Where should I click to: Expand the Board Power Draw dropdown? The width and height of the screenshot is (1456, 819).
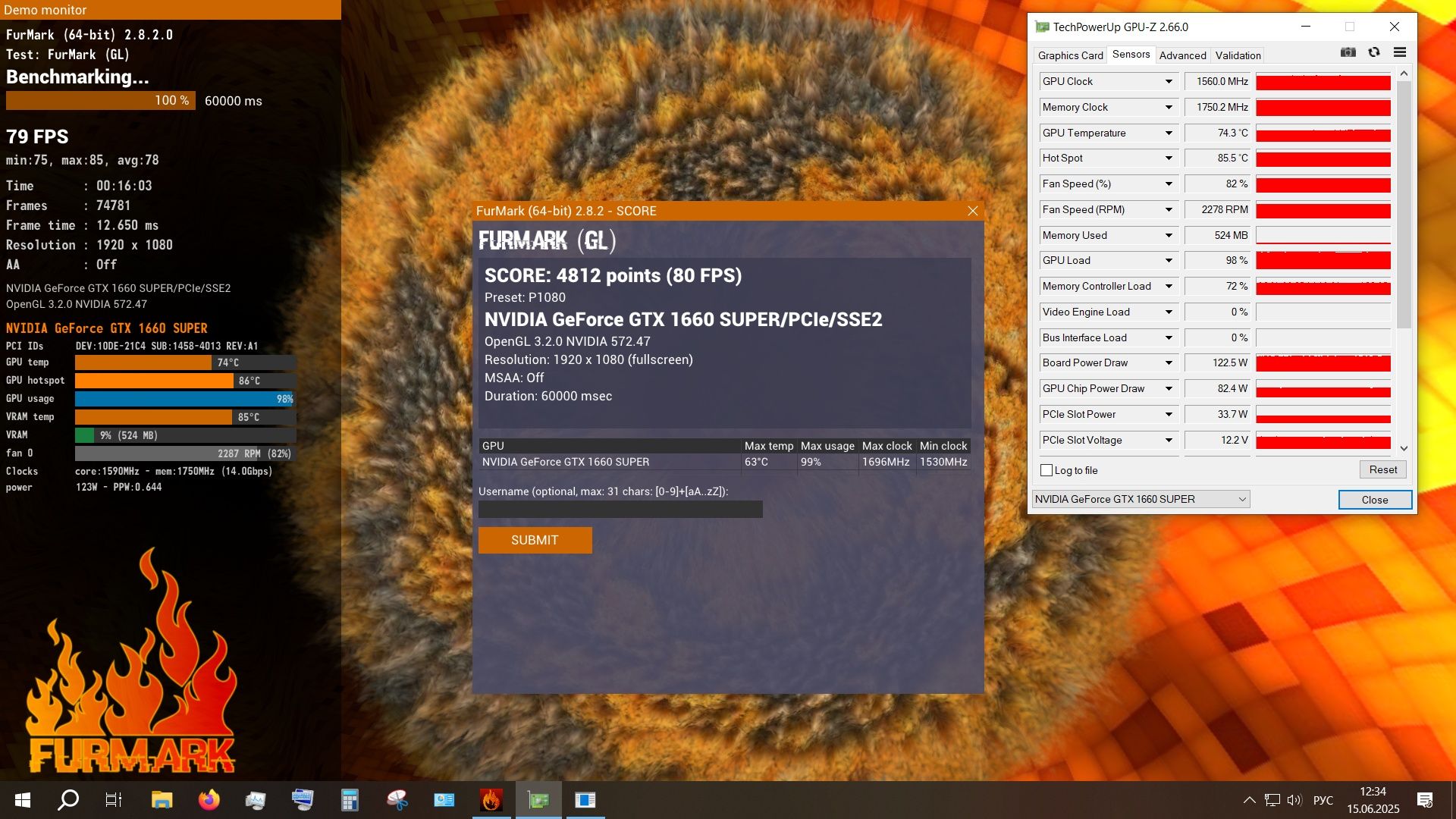1169,362
